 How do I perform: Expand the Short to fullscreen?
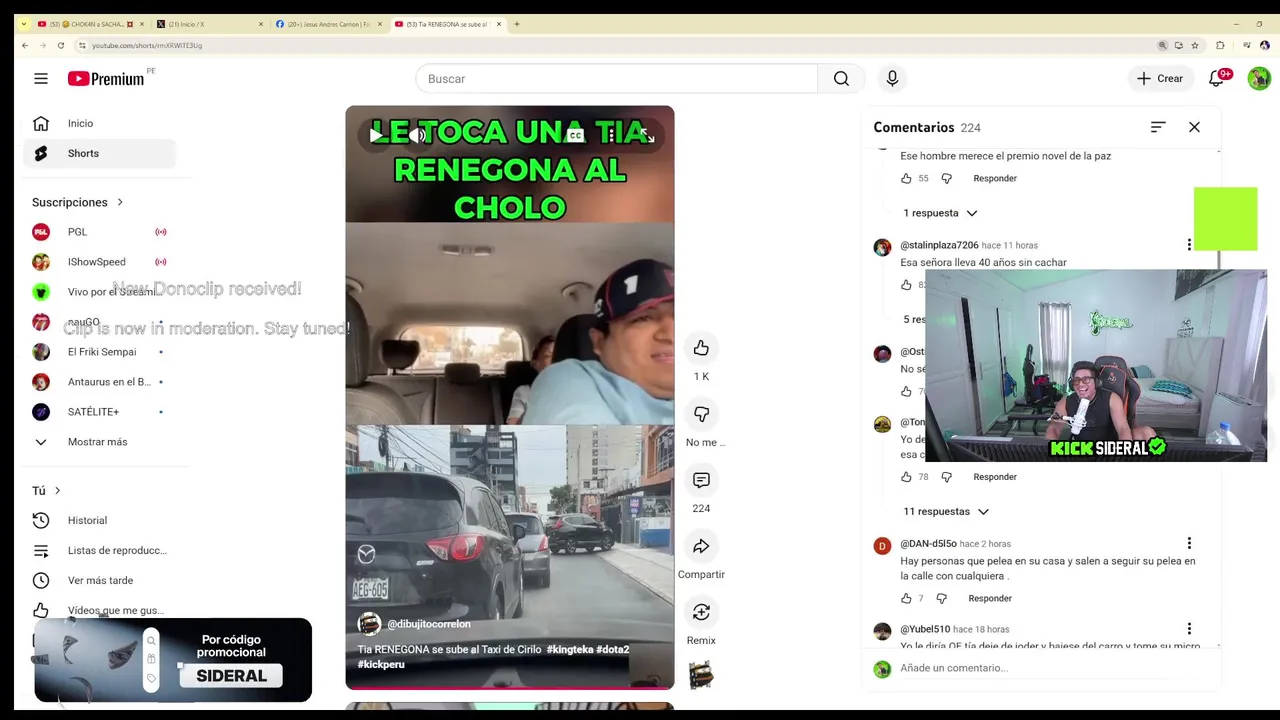(x=647, y=136)
